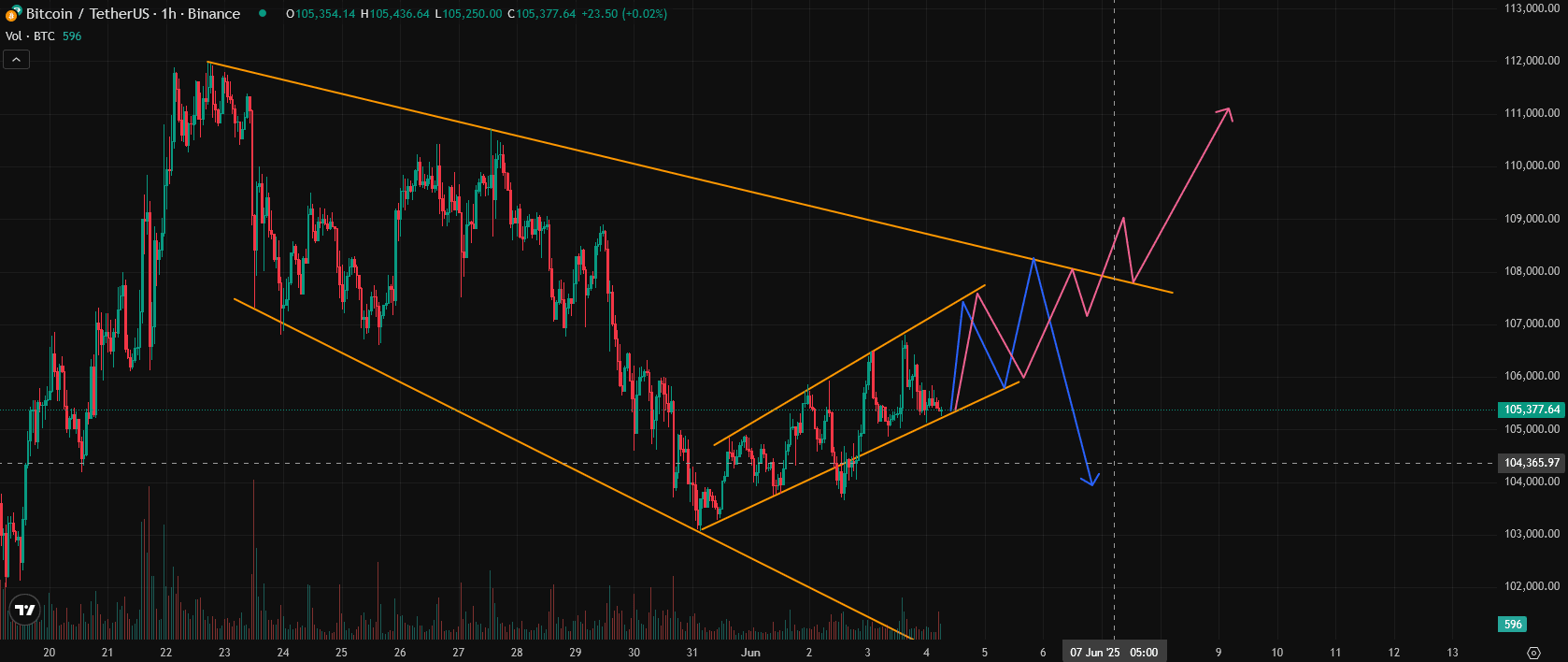Click the +23.50 (+0.02%) change value
Viewport: 1568px width, 662px height.
[623, 14]
